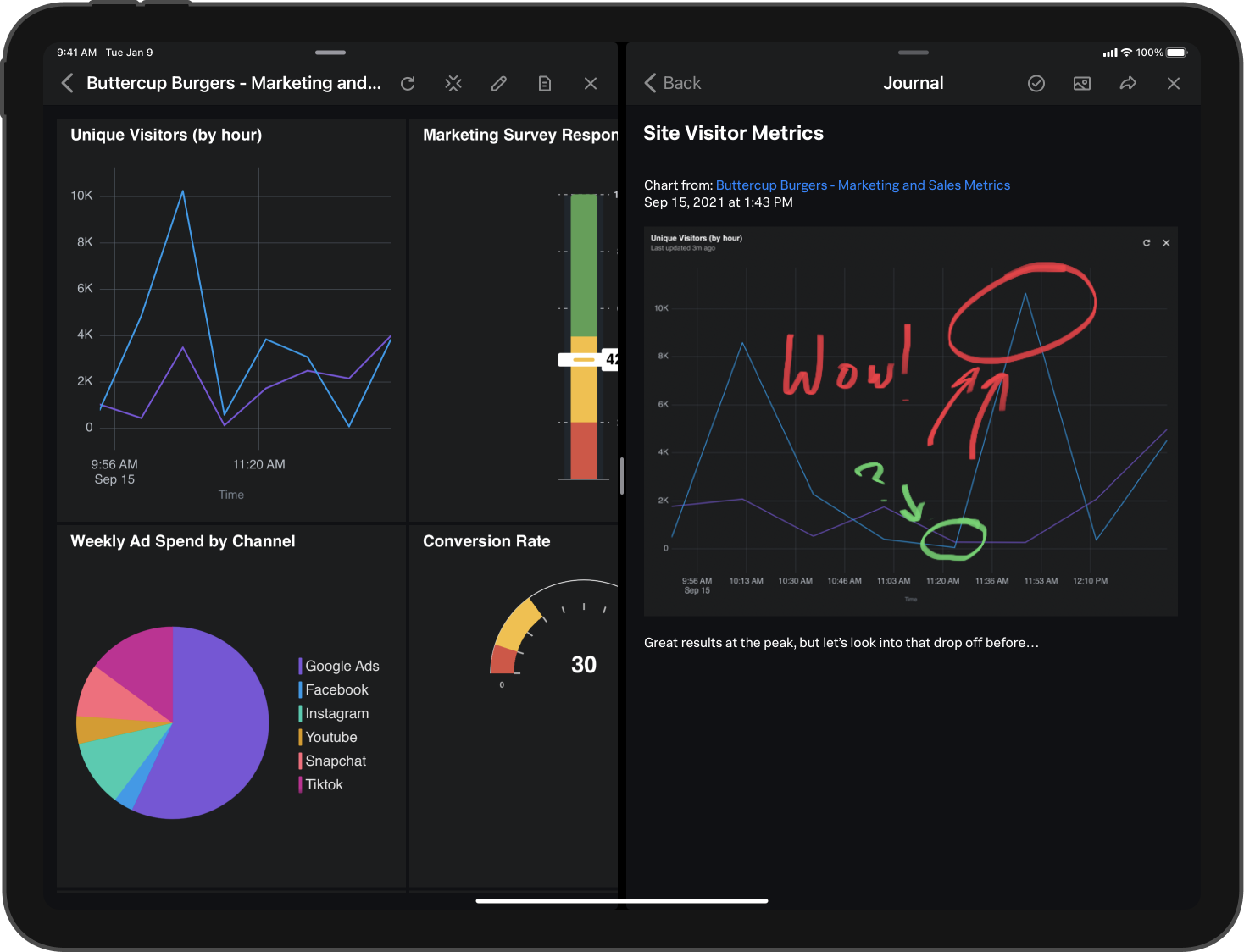The image size is (1244, 952).
Task: Select Snapchat in the pie legend
Action: point(332,761)
